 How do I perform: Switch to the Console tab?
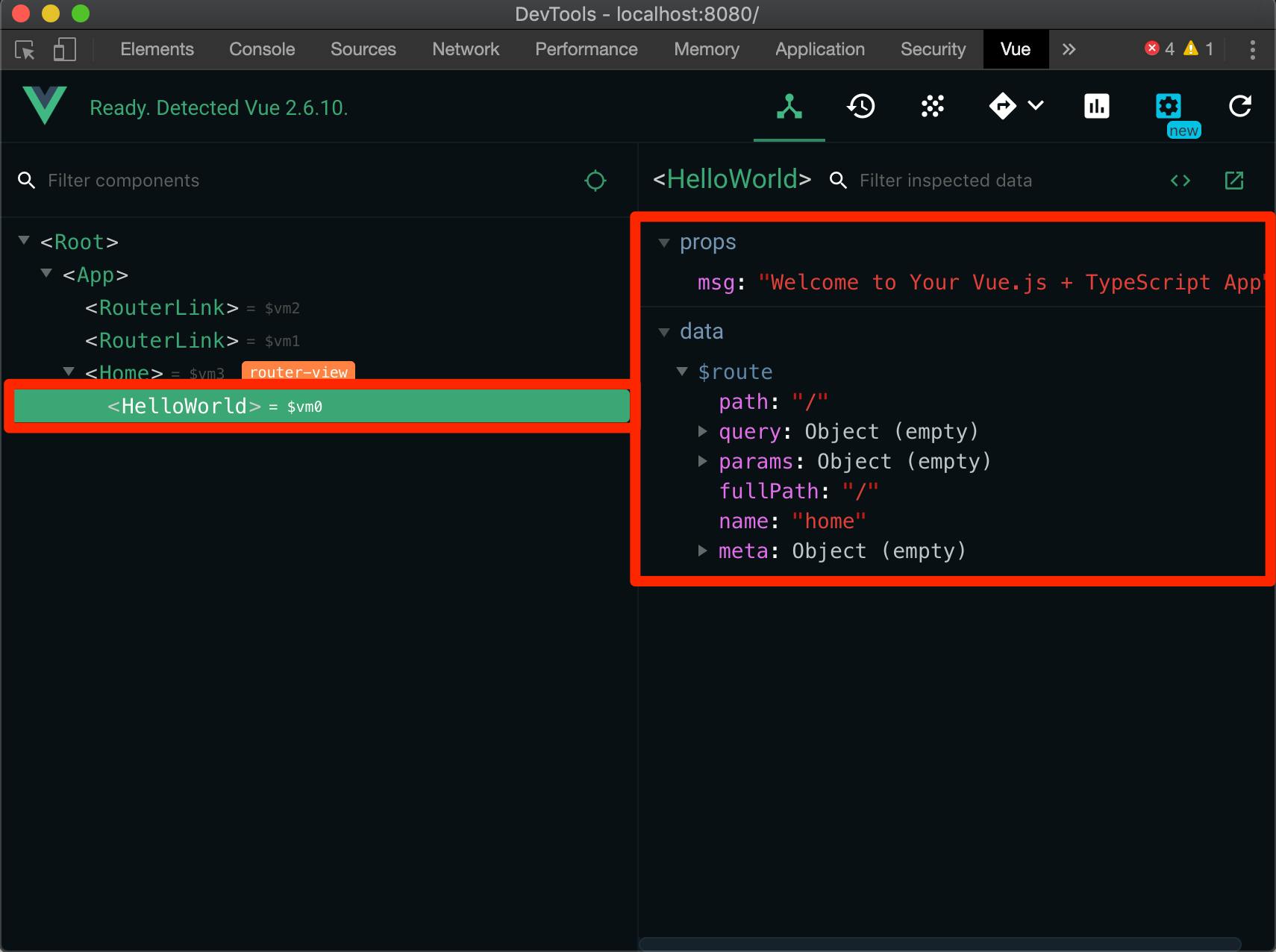(x=261, y=49)
